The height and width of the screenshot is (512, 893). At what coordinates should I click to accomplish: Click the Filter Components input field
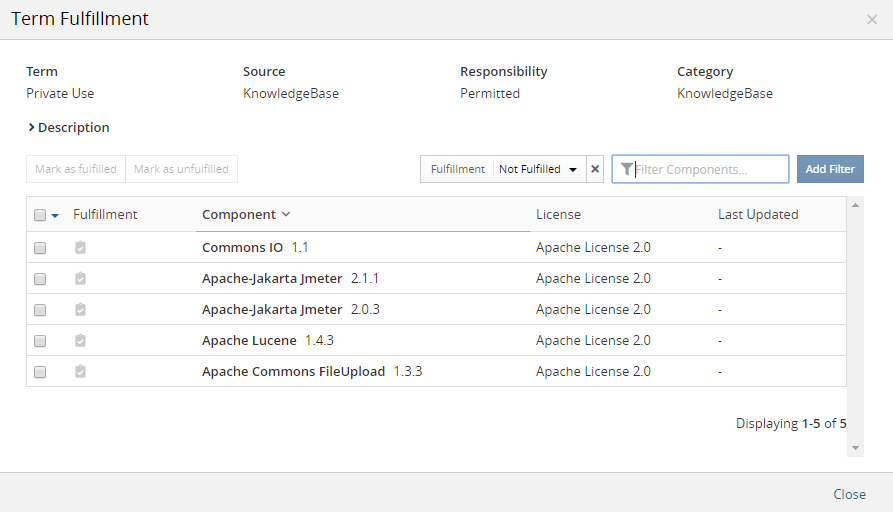point(708,169)
